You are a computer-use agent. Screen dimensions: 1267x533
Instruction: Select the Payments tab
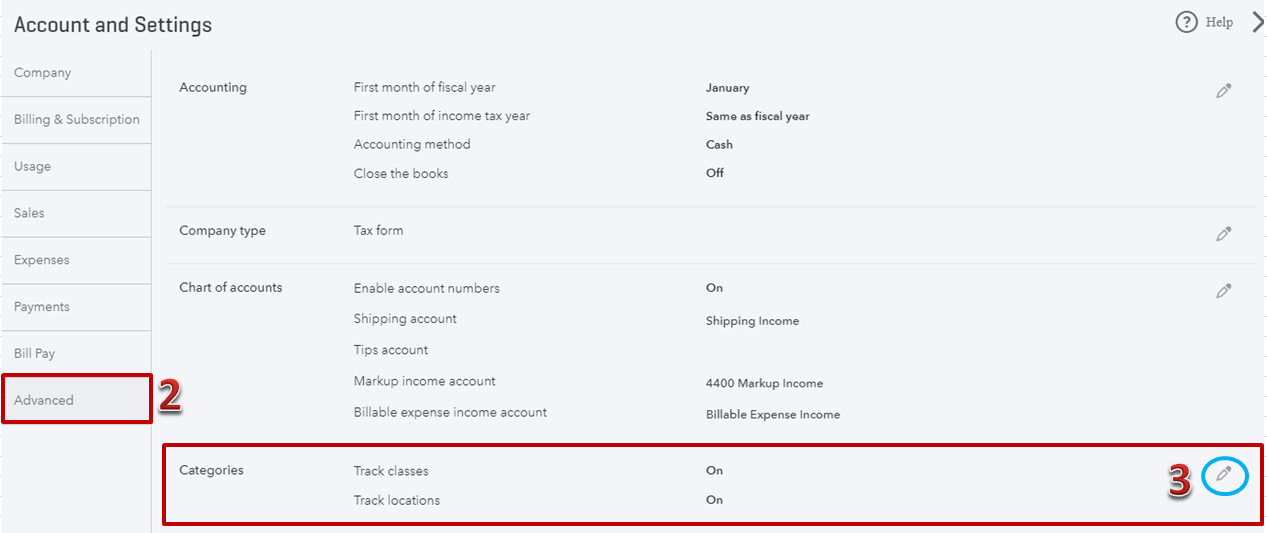point(76,307)
